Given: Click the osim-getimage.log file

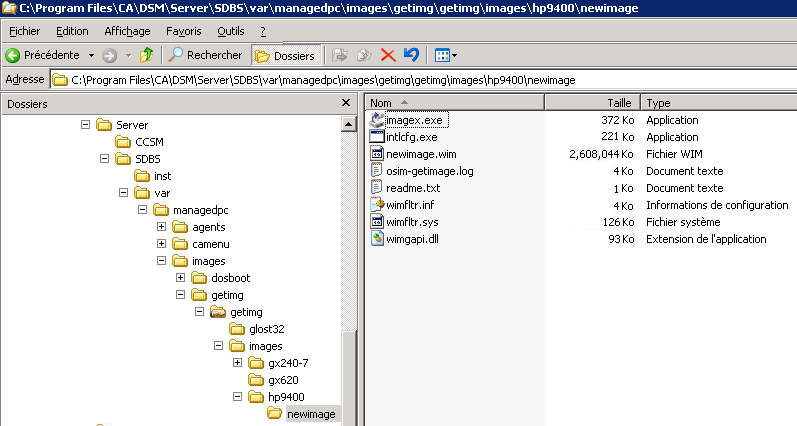Looking at the screenshot, I should point(428,171).
